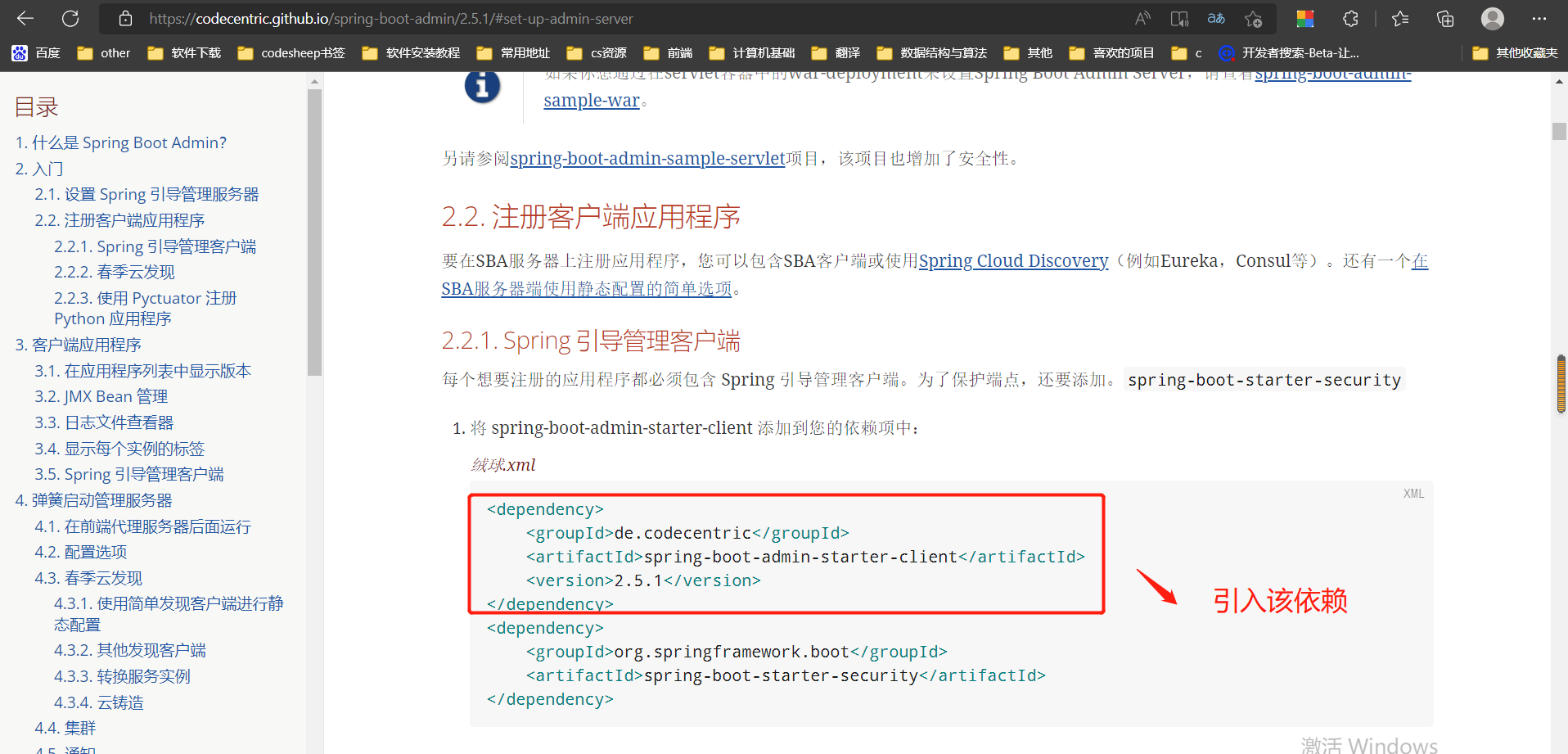The height and width of the screenshot is (754, 1568).
Task: Open the 软件安装教程 bookmarks folder
Action: click(411, 53)
